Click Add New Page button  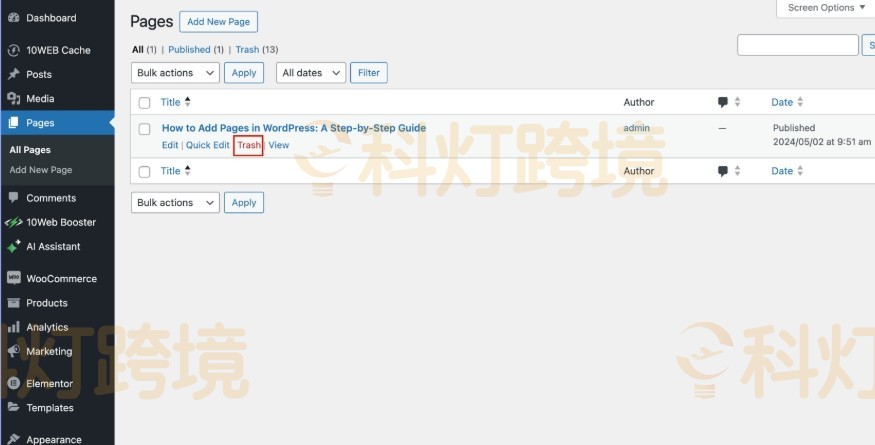(219, 22)
